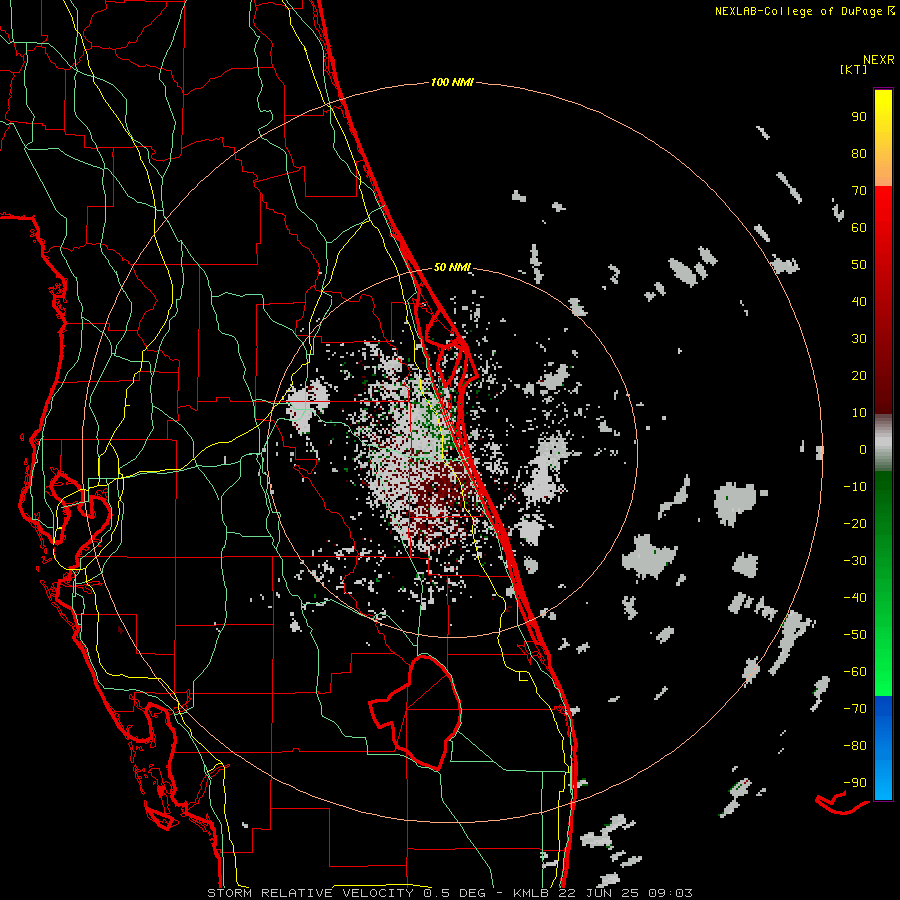Click the NEXR label above the scale
Screen dimensions: 900x900
[x=878, y=60]
